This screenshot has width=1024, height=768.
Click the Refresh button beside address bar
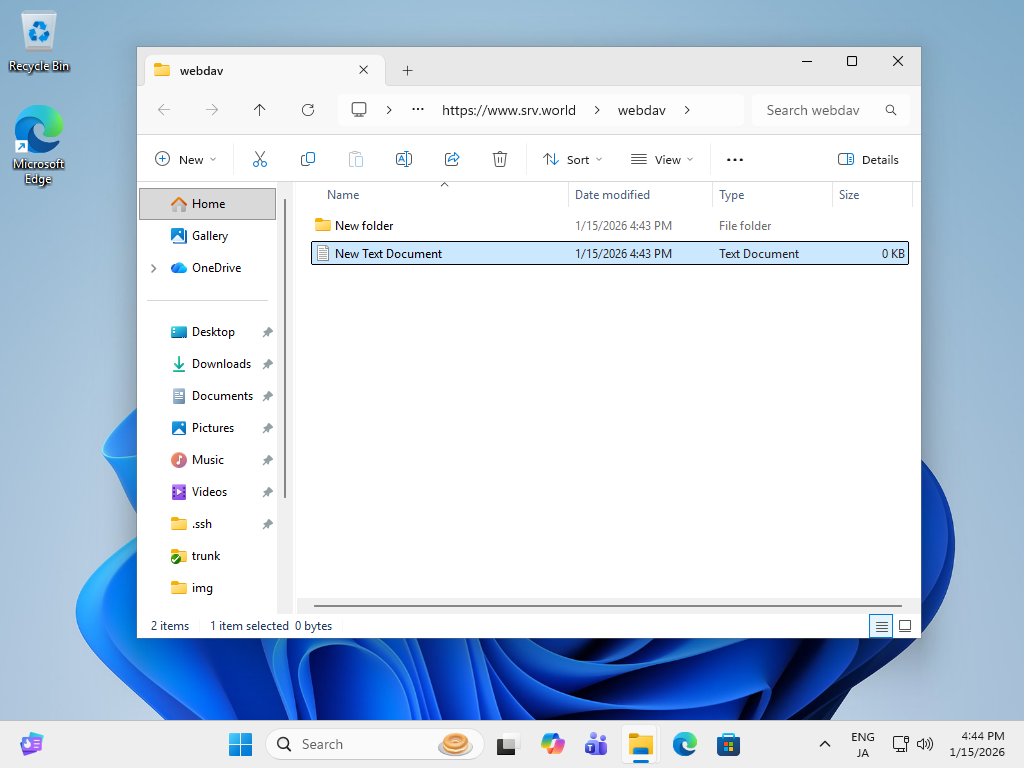pyautogui.click(x=308, y=110)
